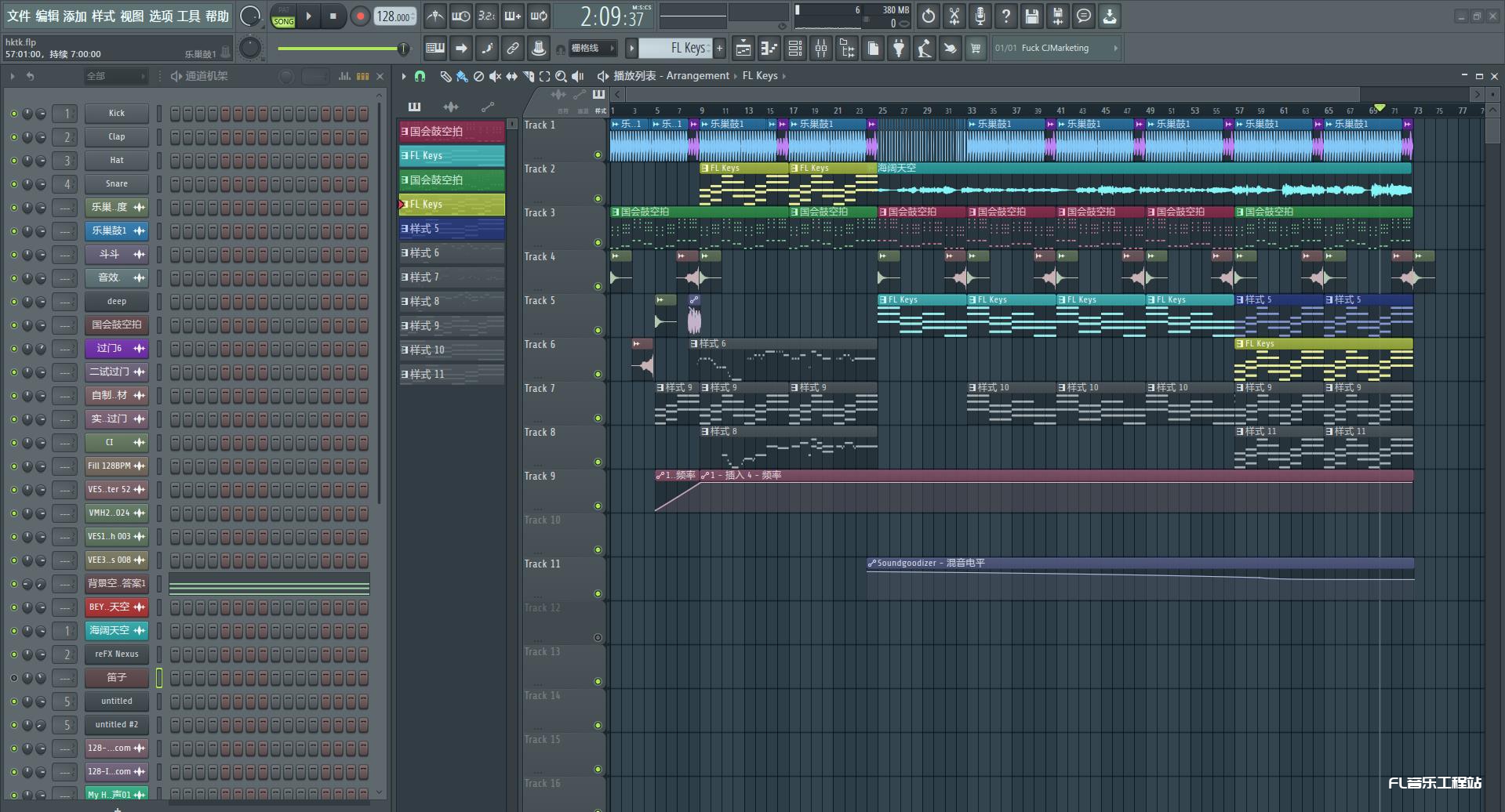Image resolution: width=1505 pixels, height=812 pixels.
Task: Open the playlist options menu arrow
Action: (404, 76)
